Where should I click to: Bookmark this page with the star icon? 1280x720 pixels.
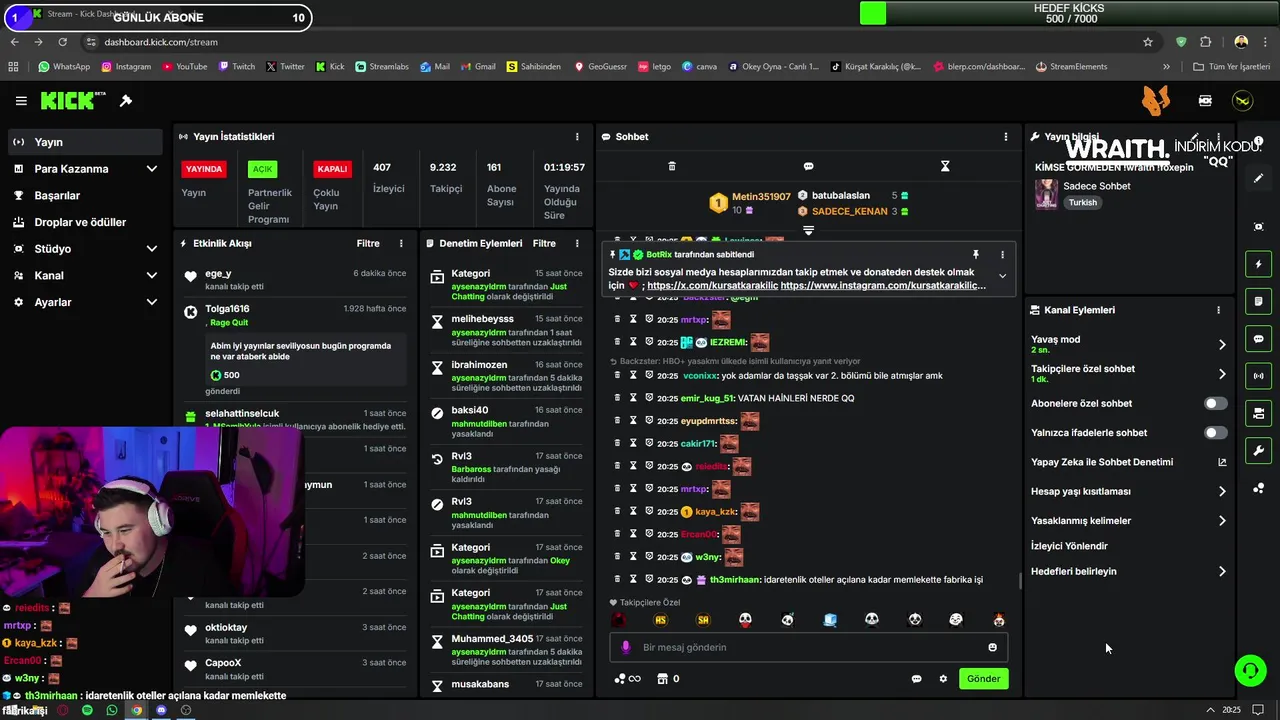point(1148,42)
